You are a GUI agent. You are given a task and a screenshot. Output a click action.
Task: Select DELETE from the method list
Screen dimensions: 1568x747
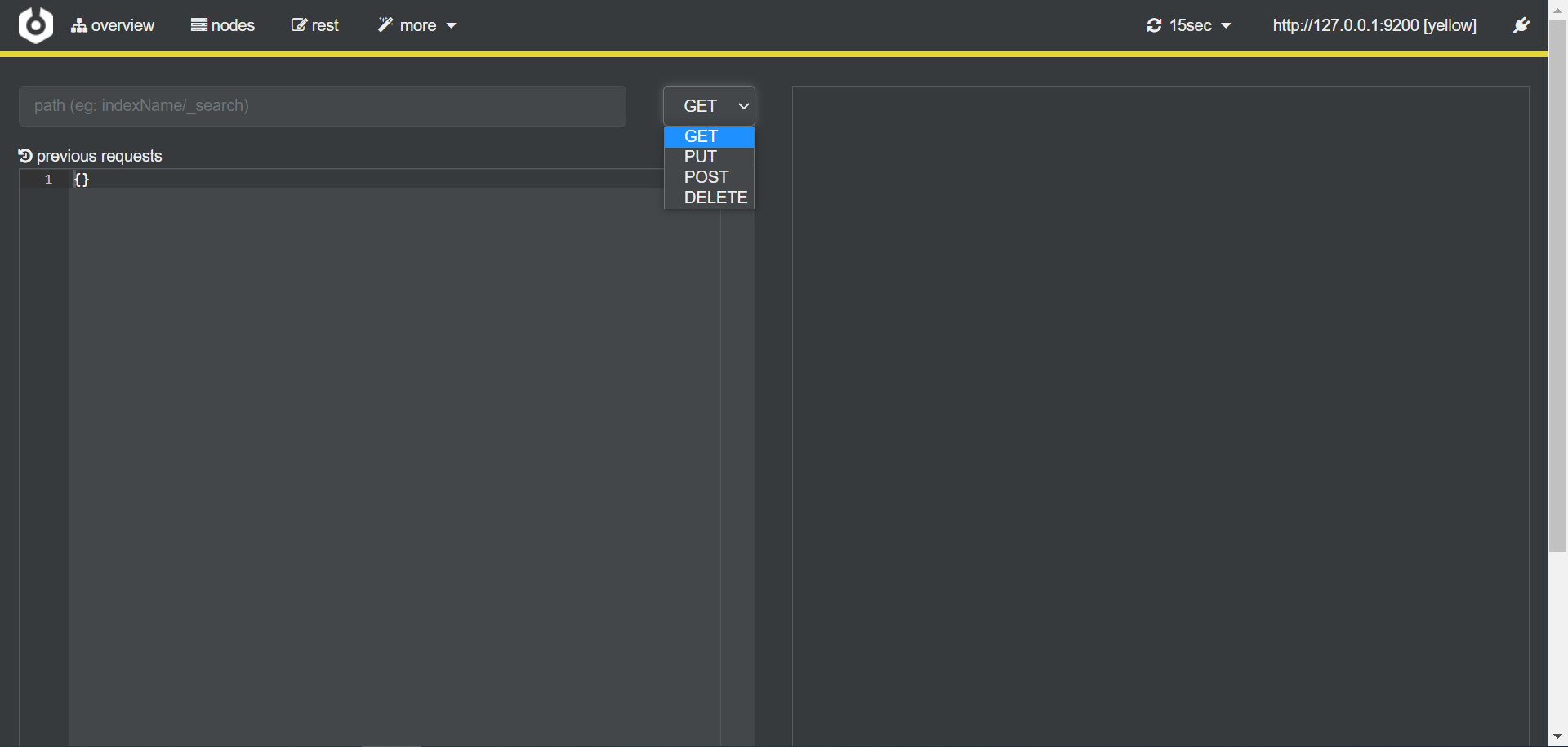pyautogui.click(x=715, y=198)
